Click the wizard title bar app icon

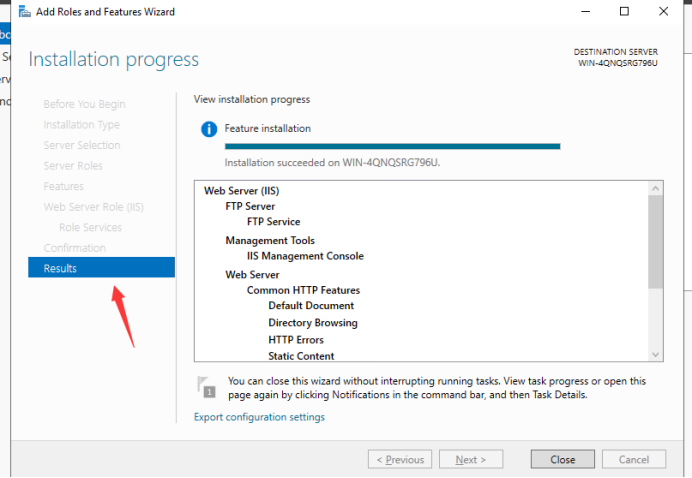[24, 11]
